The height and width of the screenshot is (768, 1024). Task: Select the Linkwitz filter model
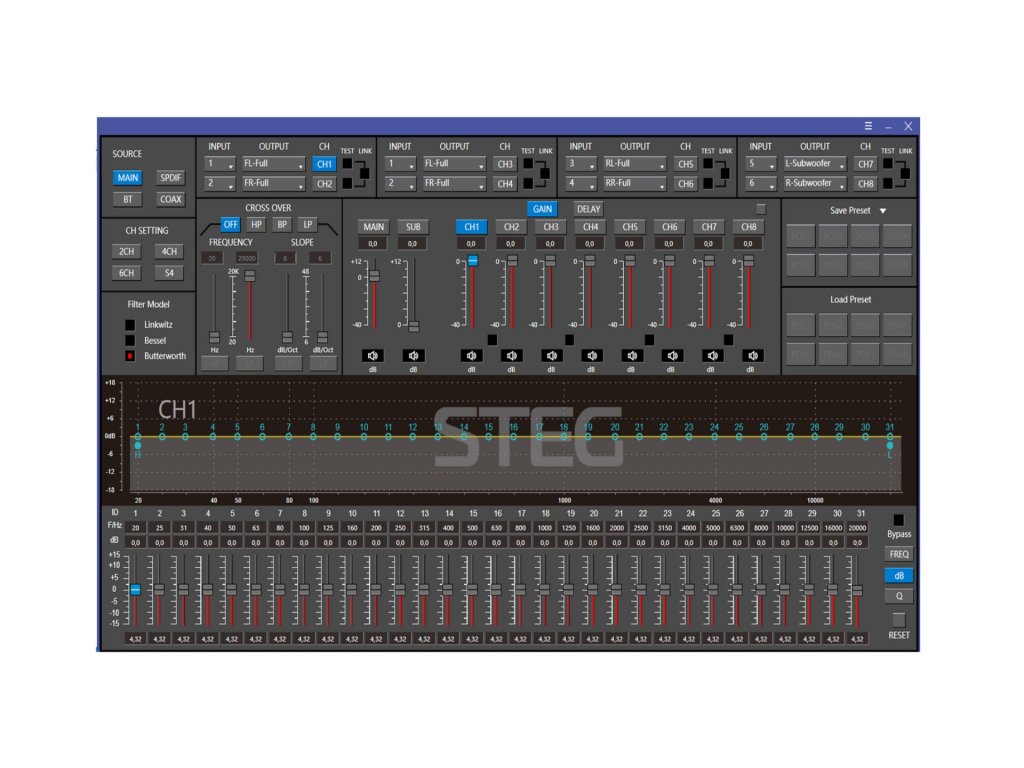point(130,325)
